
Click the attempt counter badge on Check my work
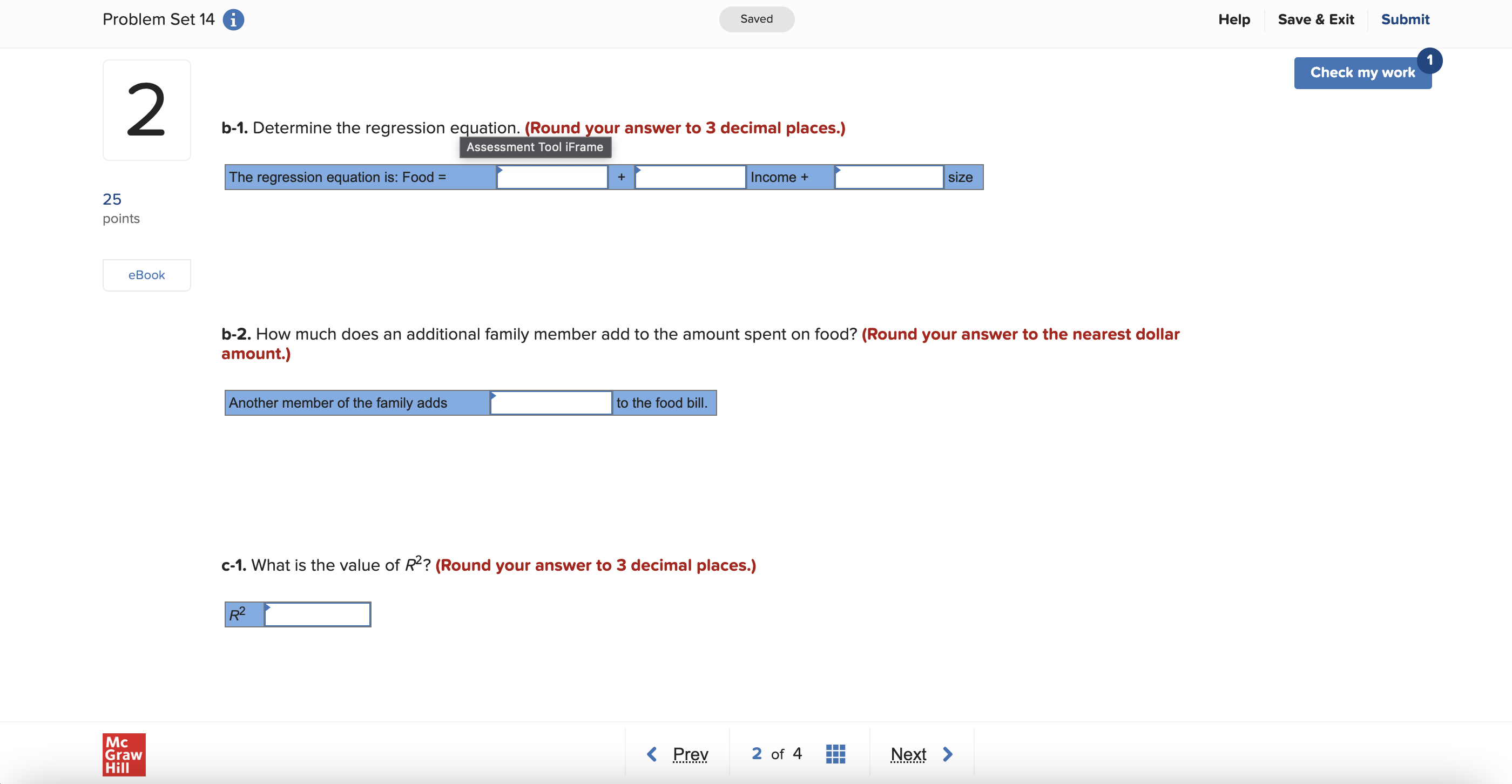pyautogui.click(x=1430, y=60)
